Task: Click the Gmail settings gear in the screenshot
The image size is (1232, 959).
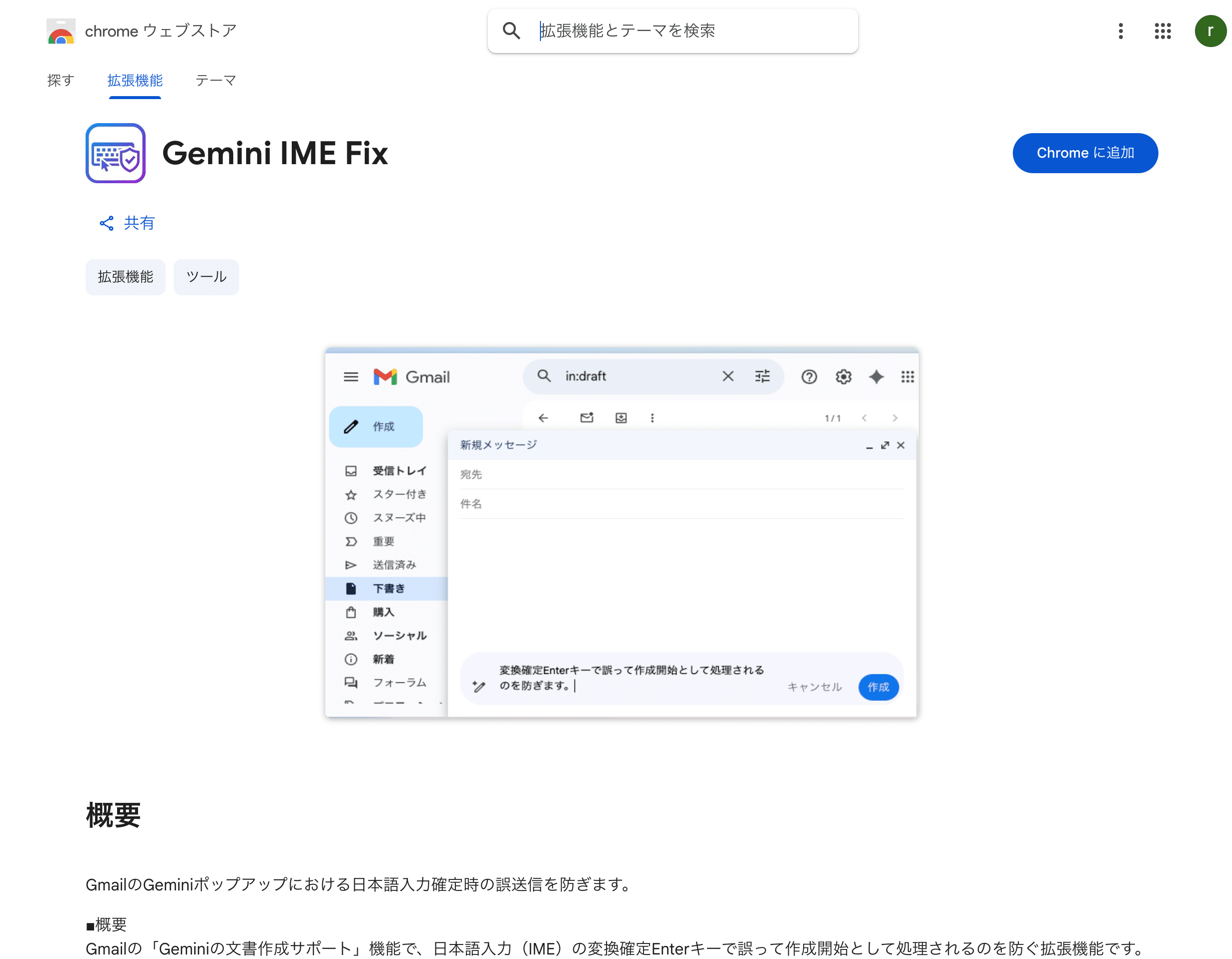Action: (843, 377)
